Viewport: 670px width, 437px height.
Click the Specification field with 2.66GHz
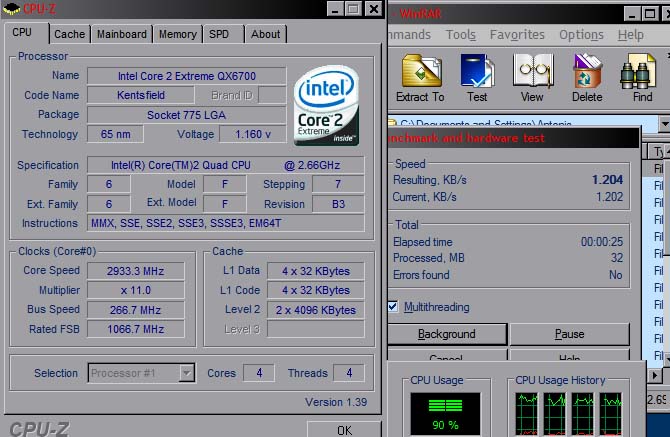coord(226,165)
